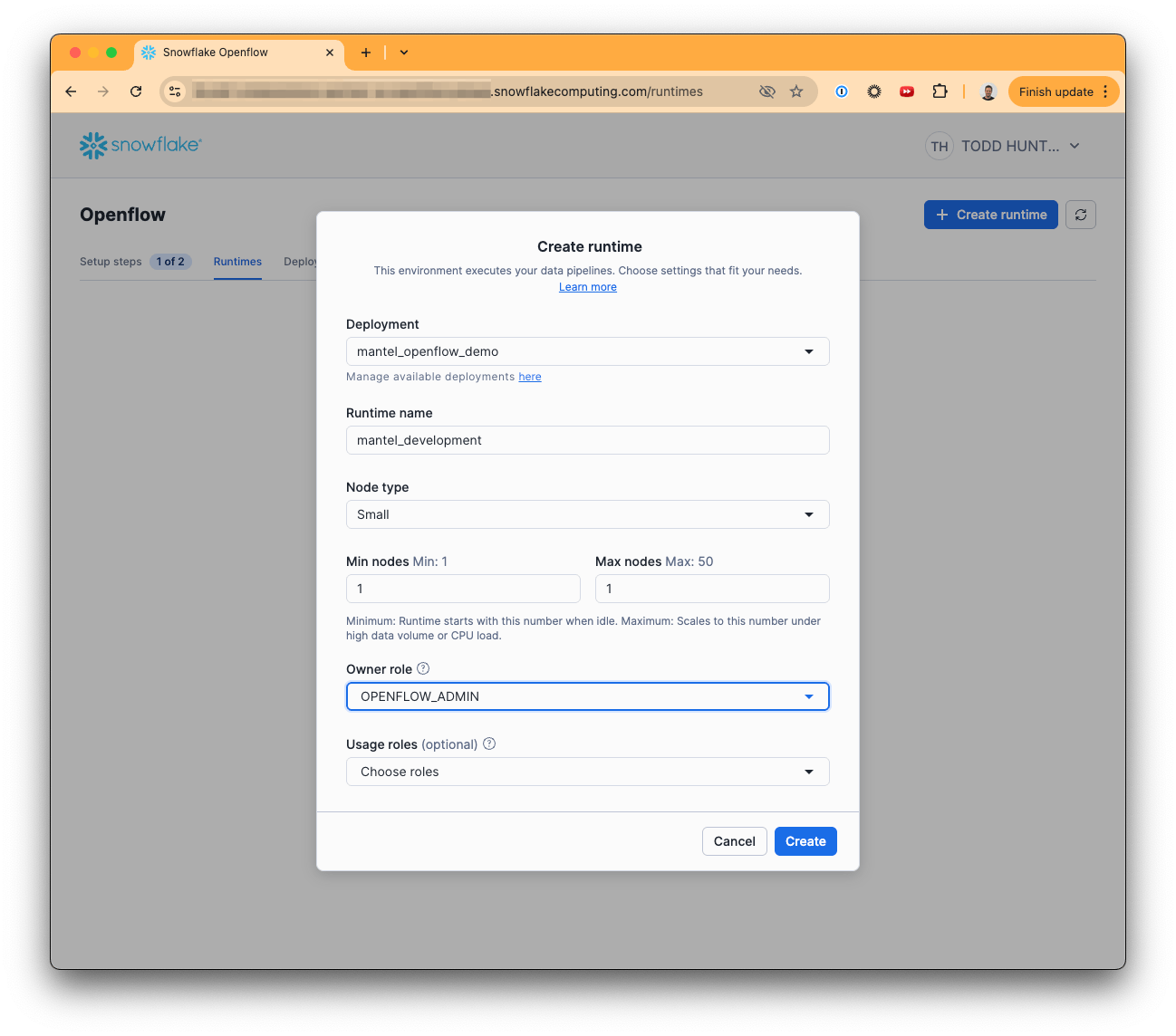Click the browser forward arrow
This screenshot has height=1036, width=1176.
103,91
